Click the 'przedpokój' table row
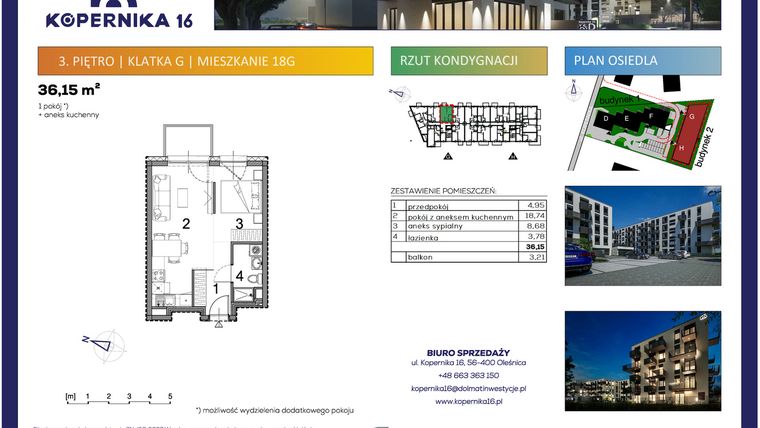Screen dimensions: 760x428 click(x=469, y=206)
